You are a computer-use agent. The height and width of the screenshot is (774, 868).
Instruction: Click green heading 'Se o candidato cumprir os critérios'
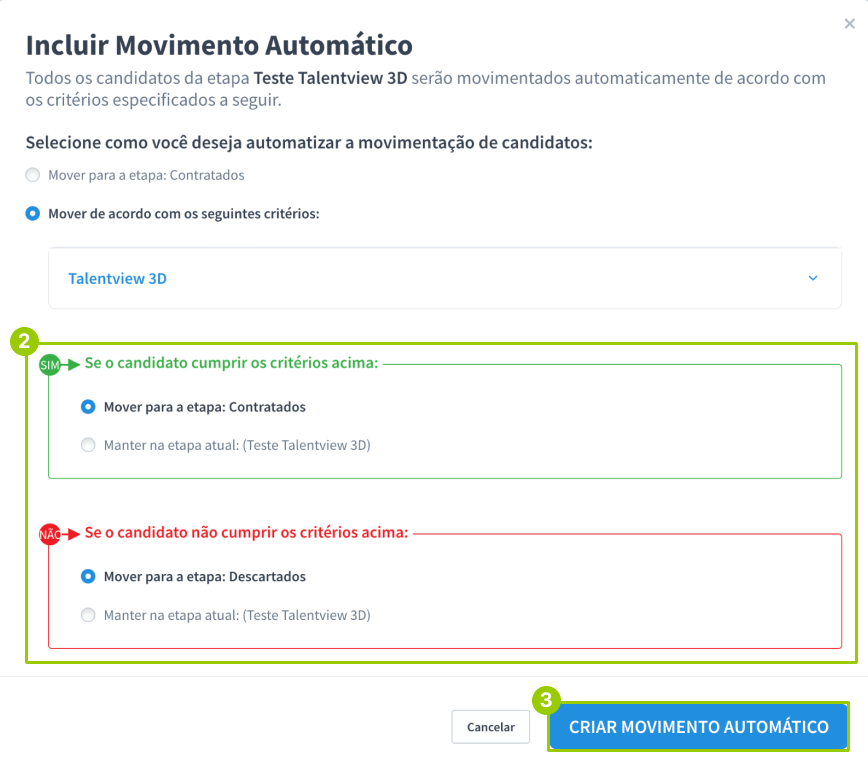click(x=231, y=363)
